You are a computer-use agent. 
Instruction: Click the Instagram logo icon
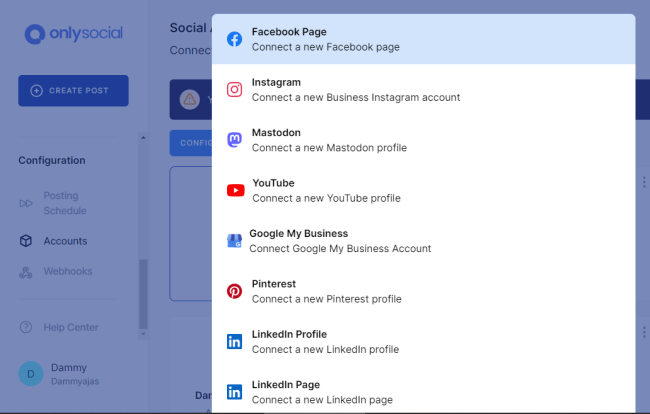coord(234,90)
